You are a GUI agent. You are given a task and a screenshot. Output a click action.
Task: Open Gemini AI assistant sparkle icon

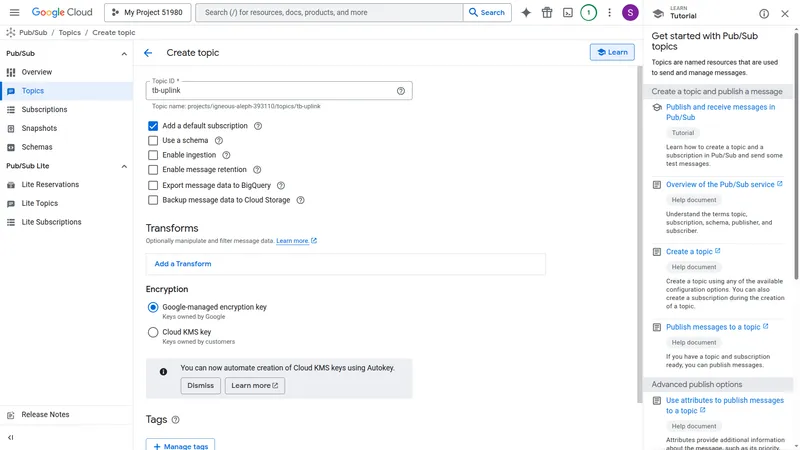click(x=526, y=13)
